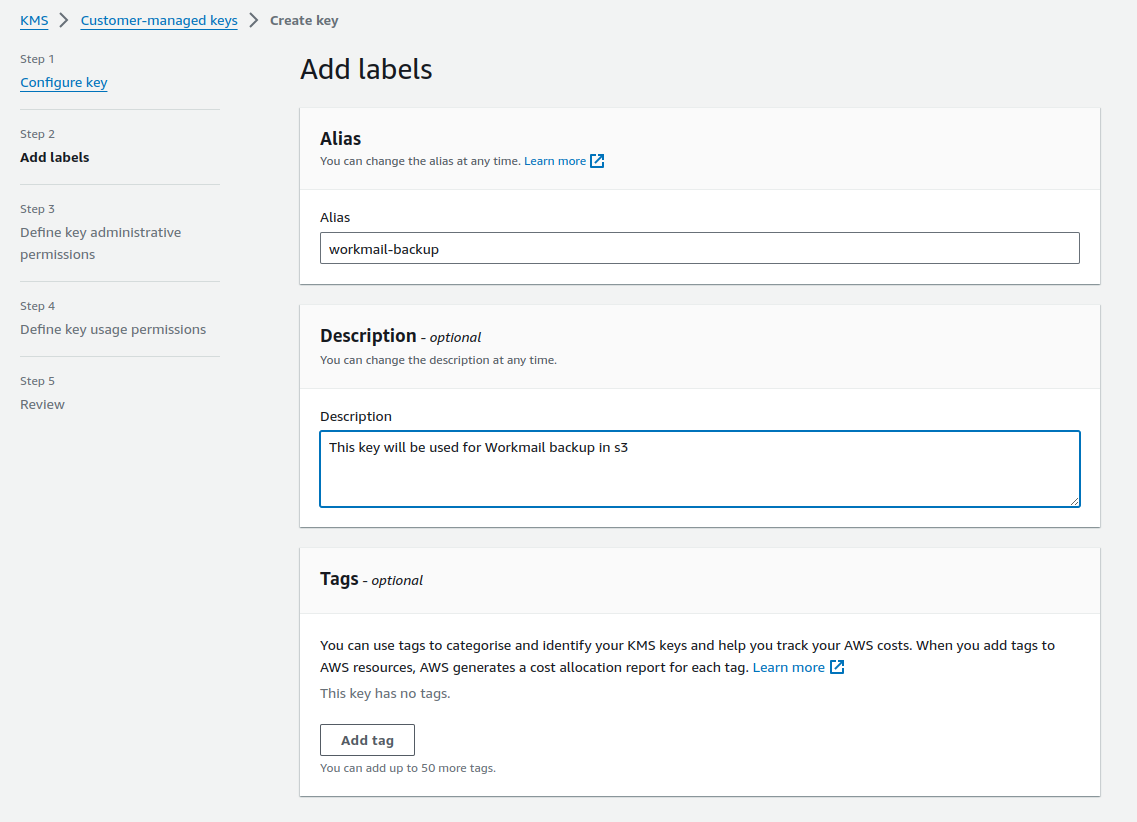Image resolution: width=1137 pixels, height=822 pixels.
Task: Select 'You can change the description at any time.' text
Action: [x=438, y=360]
